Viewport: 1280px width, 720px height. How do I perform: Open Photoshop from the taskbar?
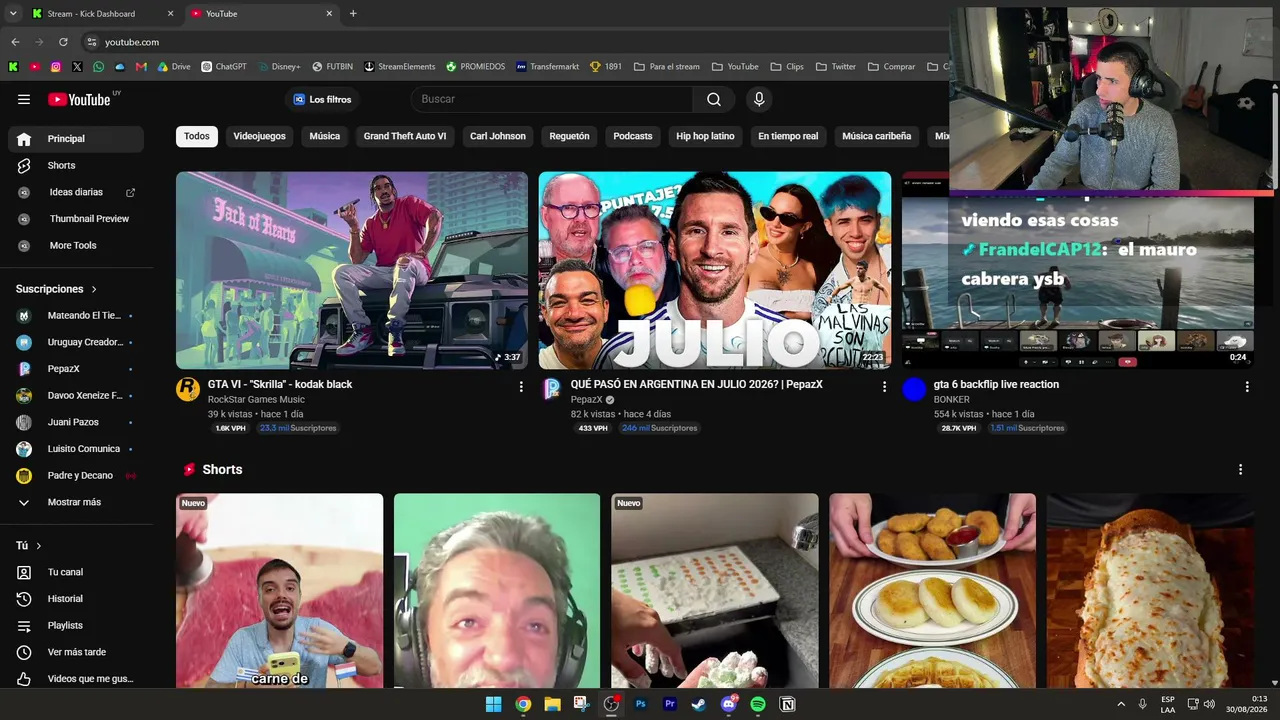[x=641, y=704]
